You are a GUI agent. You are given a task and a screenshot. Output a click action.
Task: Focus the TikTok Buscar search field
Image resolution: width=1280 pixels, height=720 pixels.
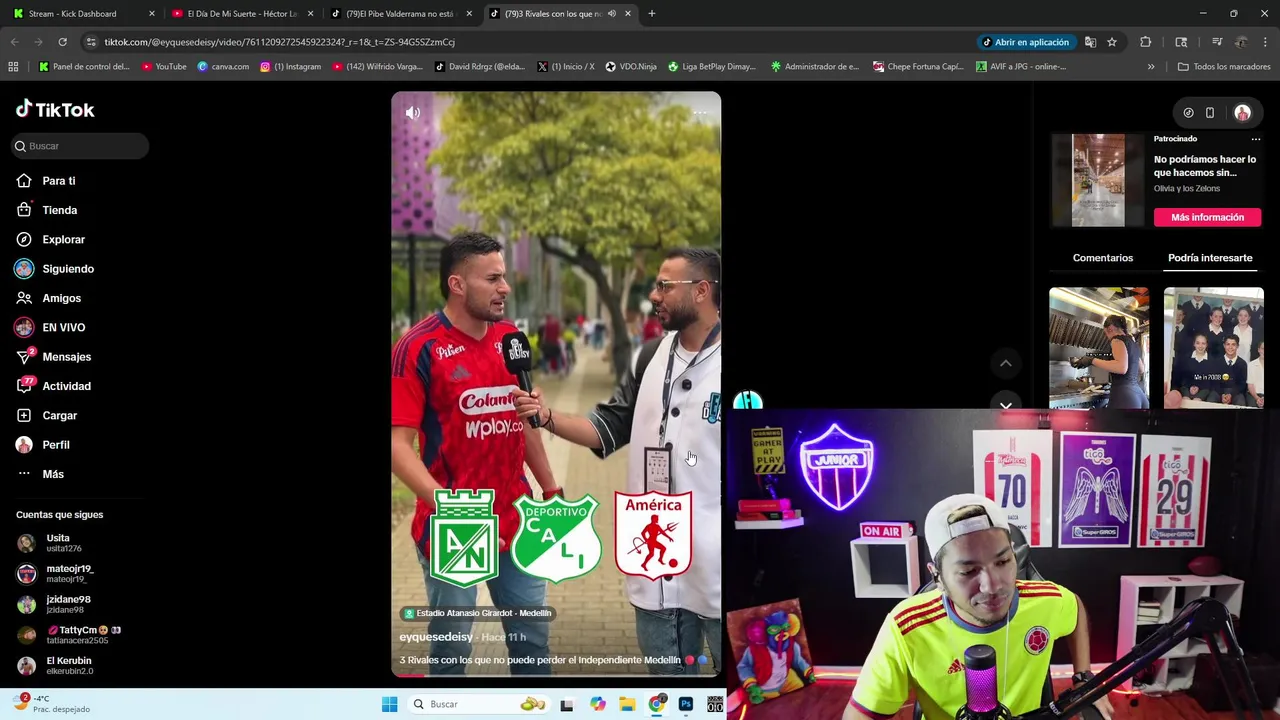(x=81, y=146)
